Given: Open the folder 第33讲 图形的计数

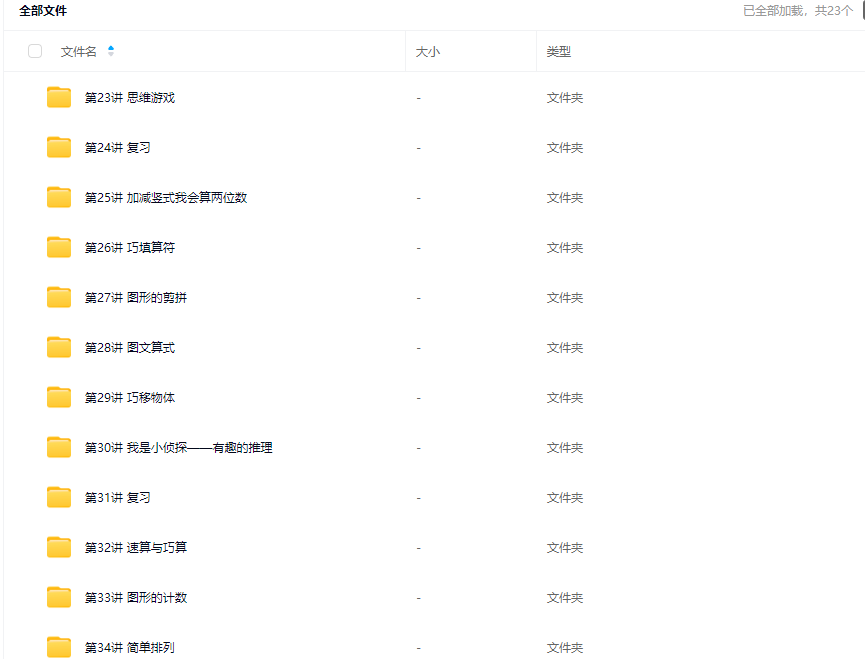Looking at the screenshot, I should click(x=135, y=598).
